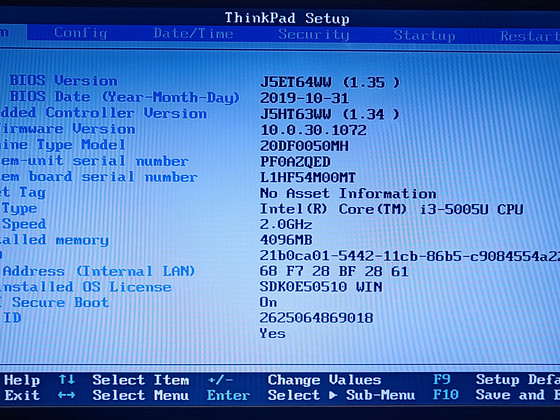The width and height of the screenshot is (560, 420).
Task: Select OS license value SDK0E50510 WIN
Action: 321,287
